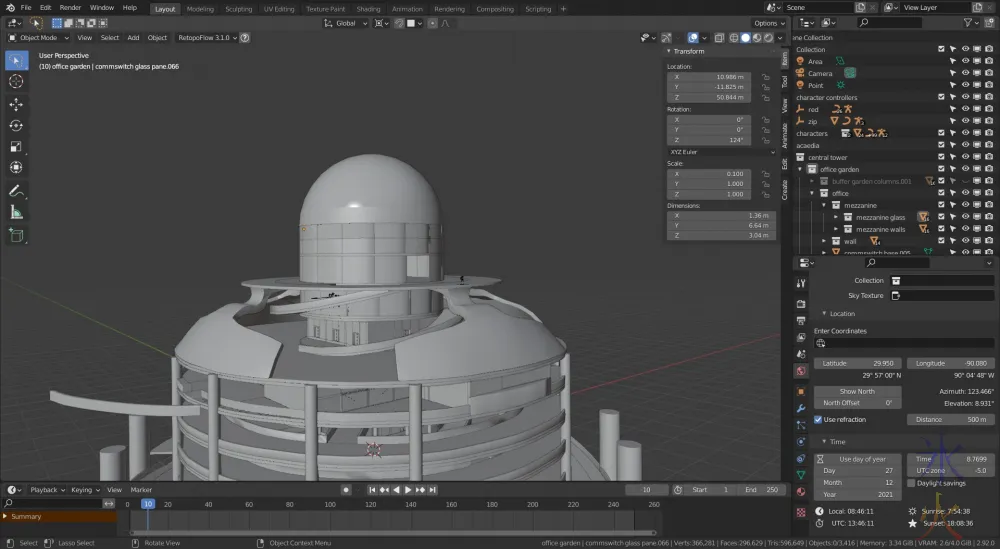1000x549 pixels.
Task: Uncheck the acaedia collection checkbox
Action: coord(941,145)
